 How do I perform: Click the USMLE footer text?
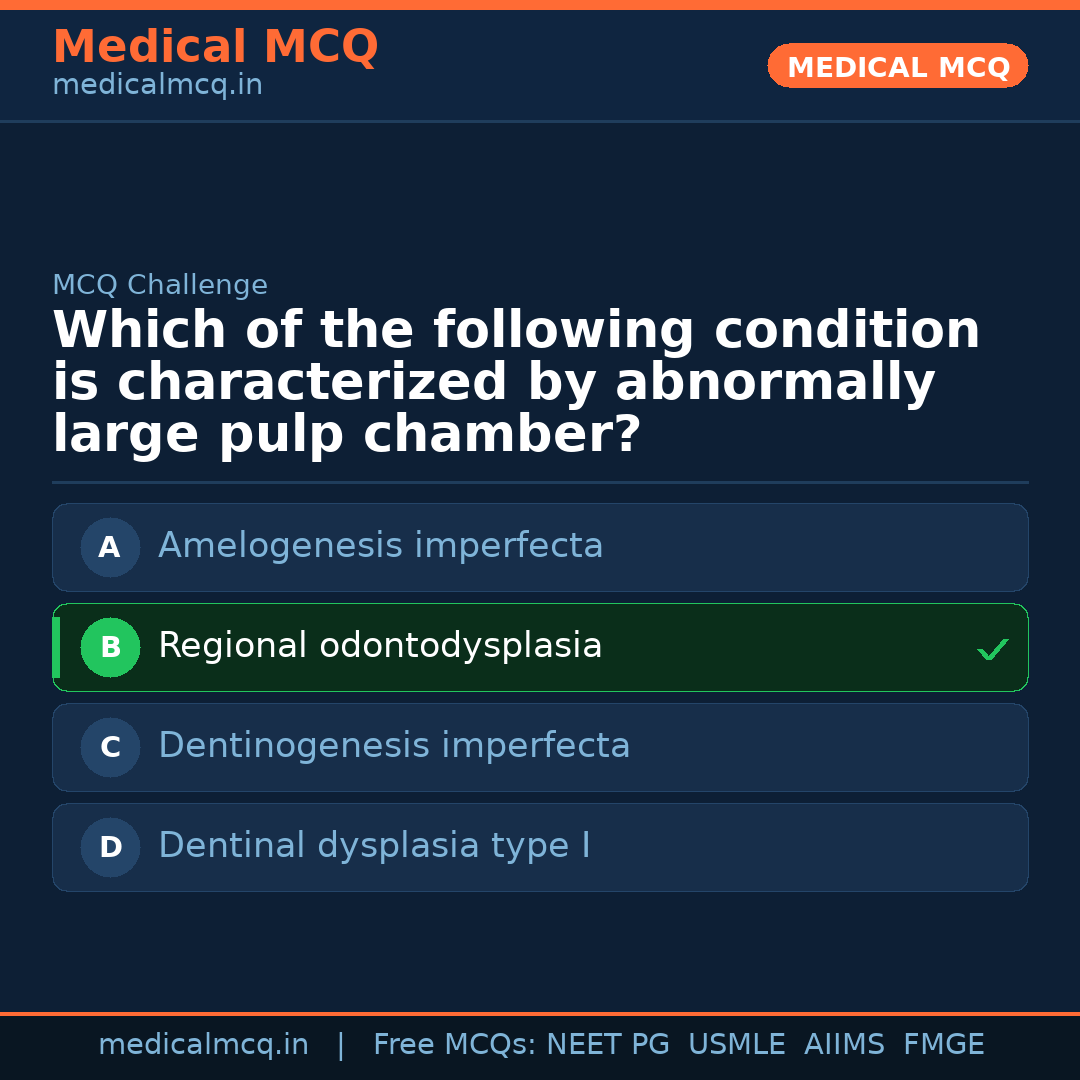[x=736, y=1045]
